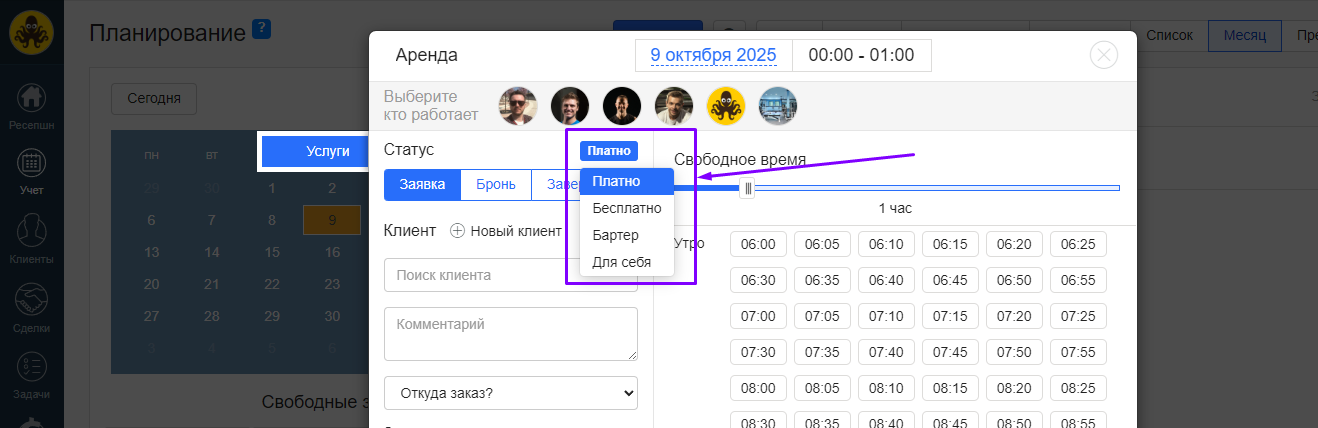Click the Новый клиент link

pyautogui.click(x=516, y=231)
